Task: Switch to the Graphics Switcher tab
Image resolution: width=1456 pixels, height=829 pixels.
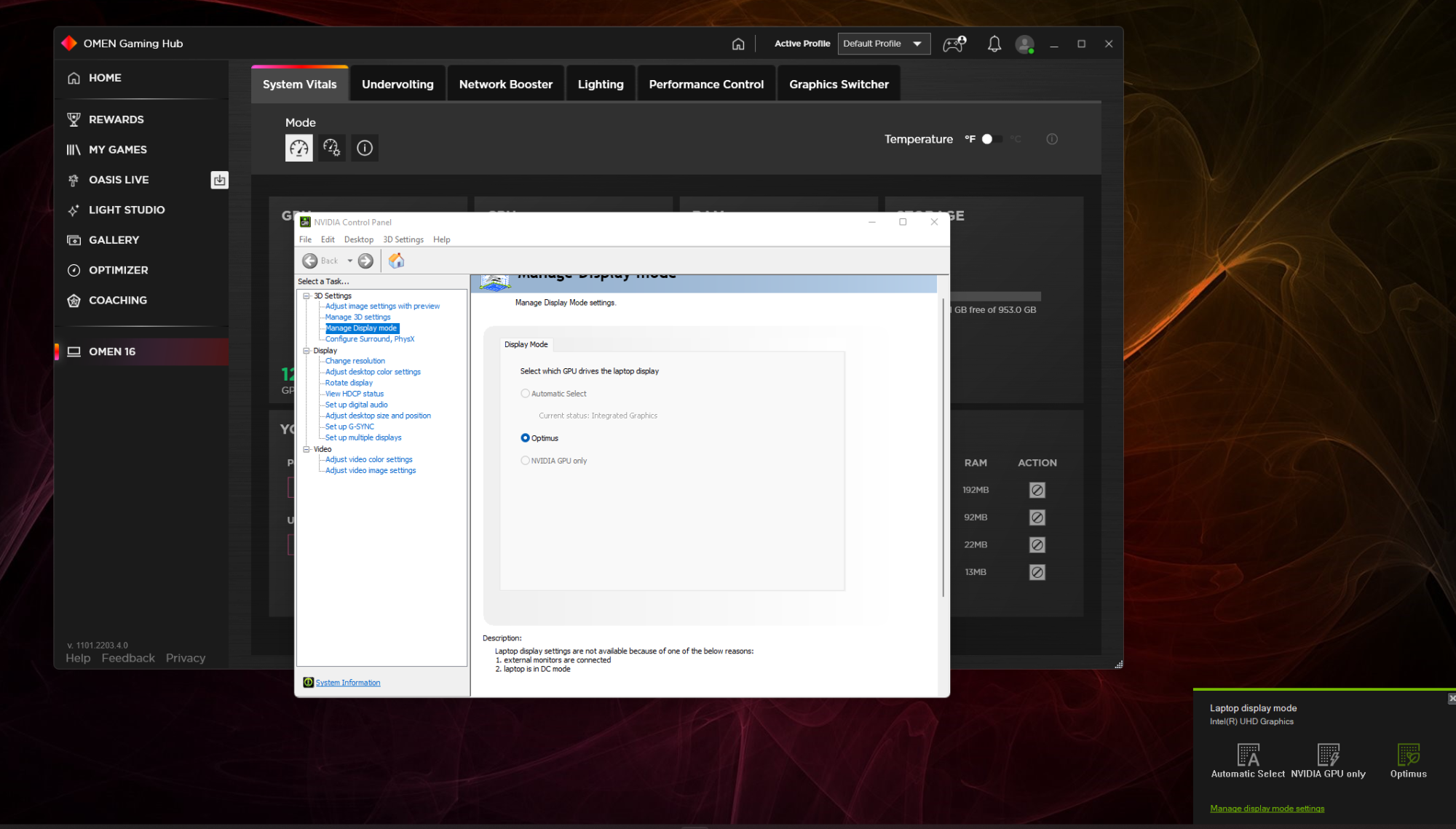Action: (x=839, y=84)
